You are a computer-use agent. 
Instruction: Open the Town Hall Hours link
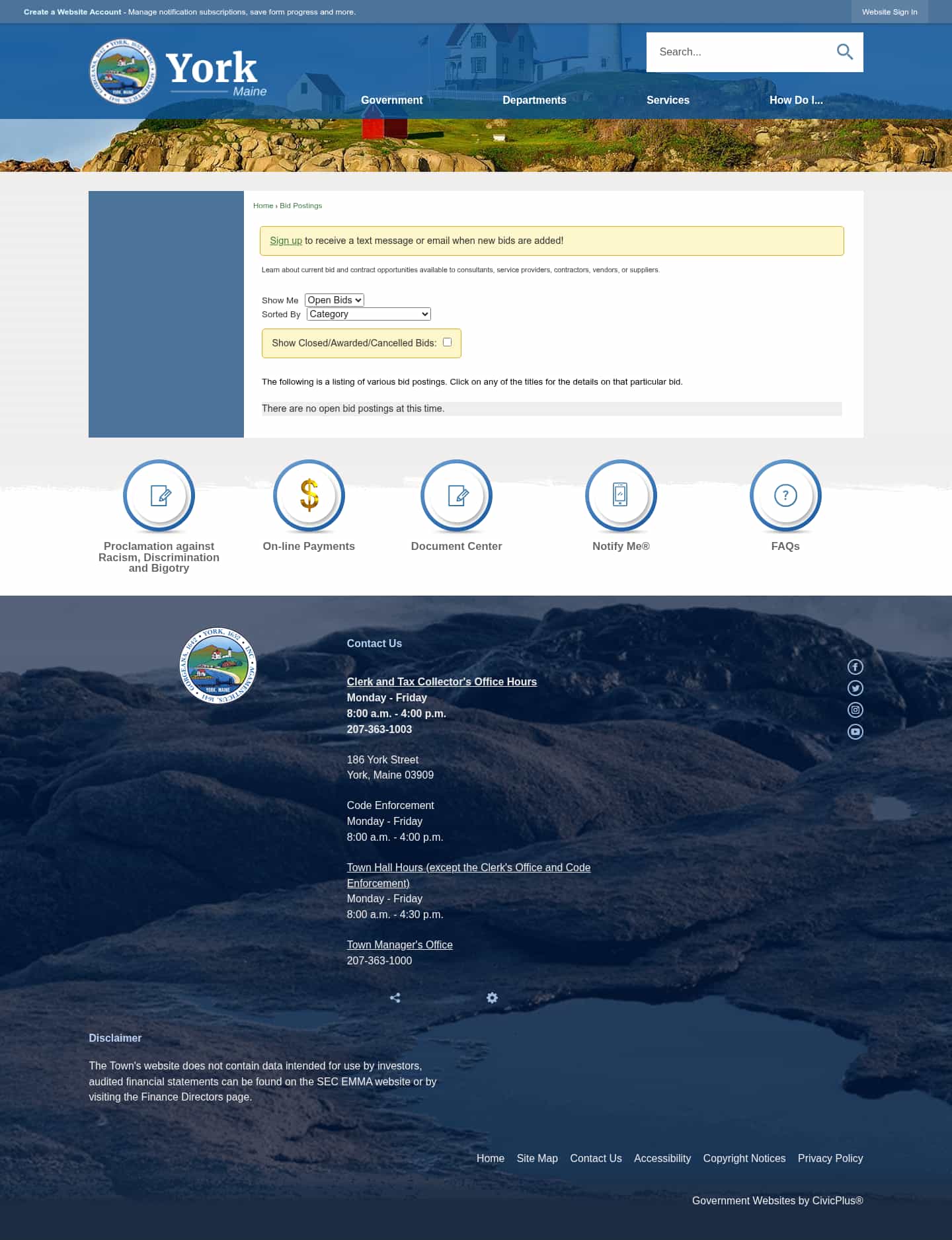point(469,875)
